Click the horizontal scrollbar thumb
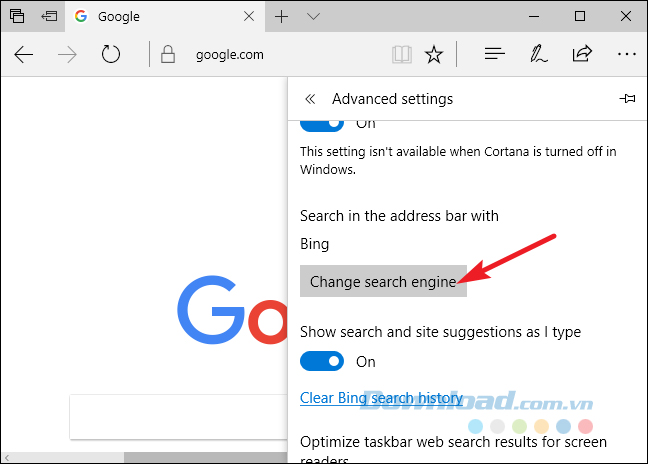This screenshot has height=464, width=648. [x=205, y=457]
